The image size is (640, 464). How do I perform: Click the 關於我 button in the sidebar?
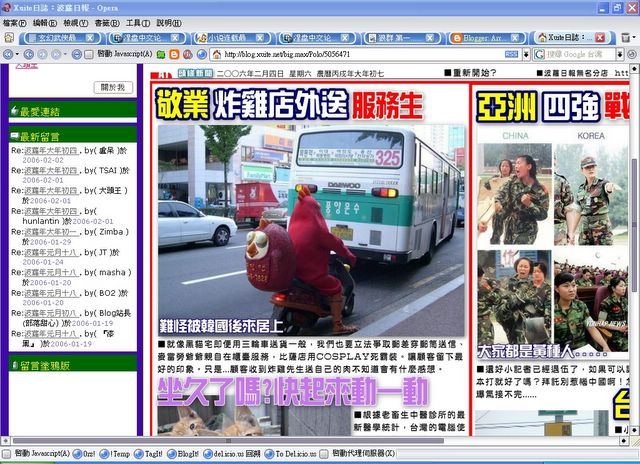[x=113, y=87]
